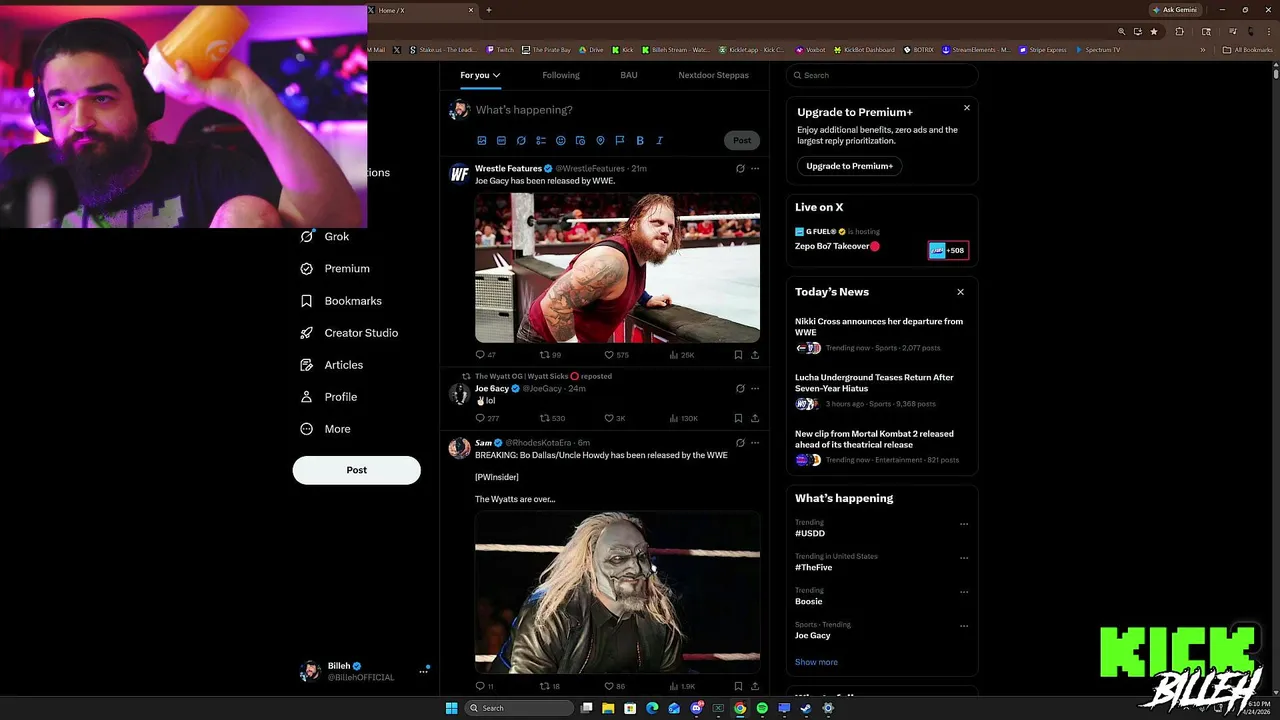This screenshot has width=1280, height=720.
Task: Bookmark this page with the star icon
Action: [x=1154, y=32]
